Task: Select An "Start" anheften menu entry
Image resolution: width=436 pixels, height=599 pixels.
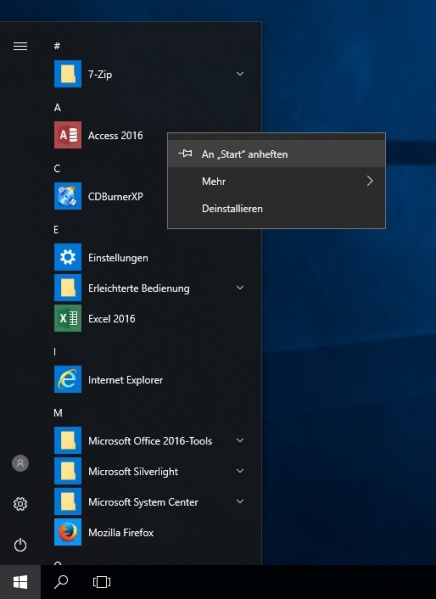Action: [x=276, y=154]
